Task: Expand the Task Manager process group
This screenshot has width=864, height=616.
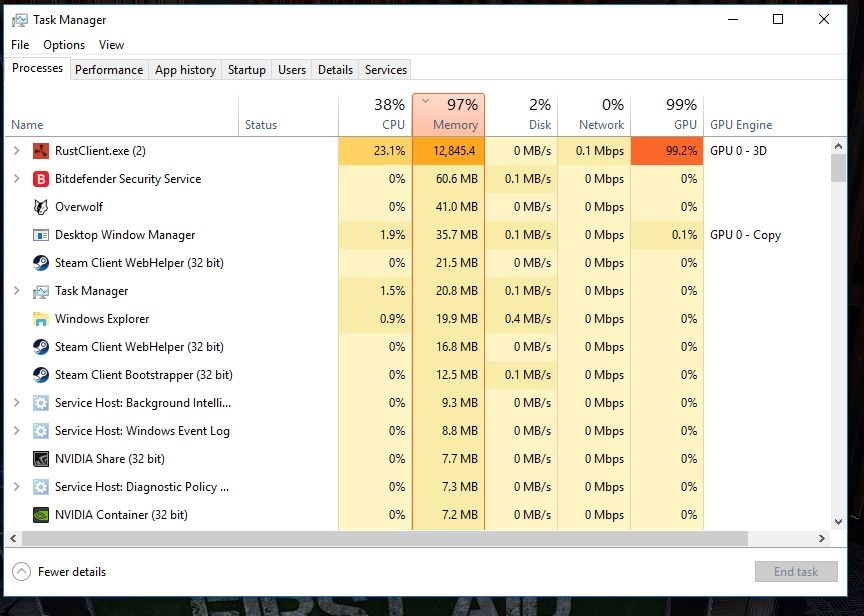Action: coord(17,290)
